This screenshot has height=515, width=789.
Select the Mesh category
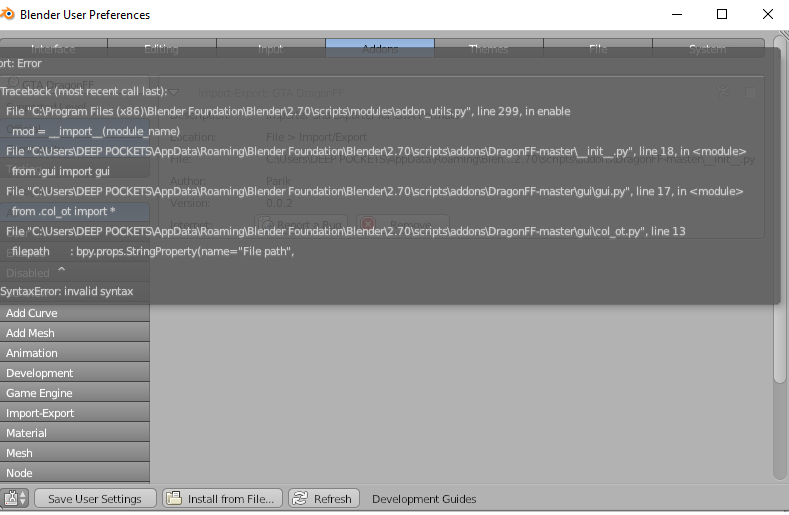[x=74, y=453]
